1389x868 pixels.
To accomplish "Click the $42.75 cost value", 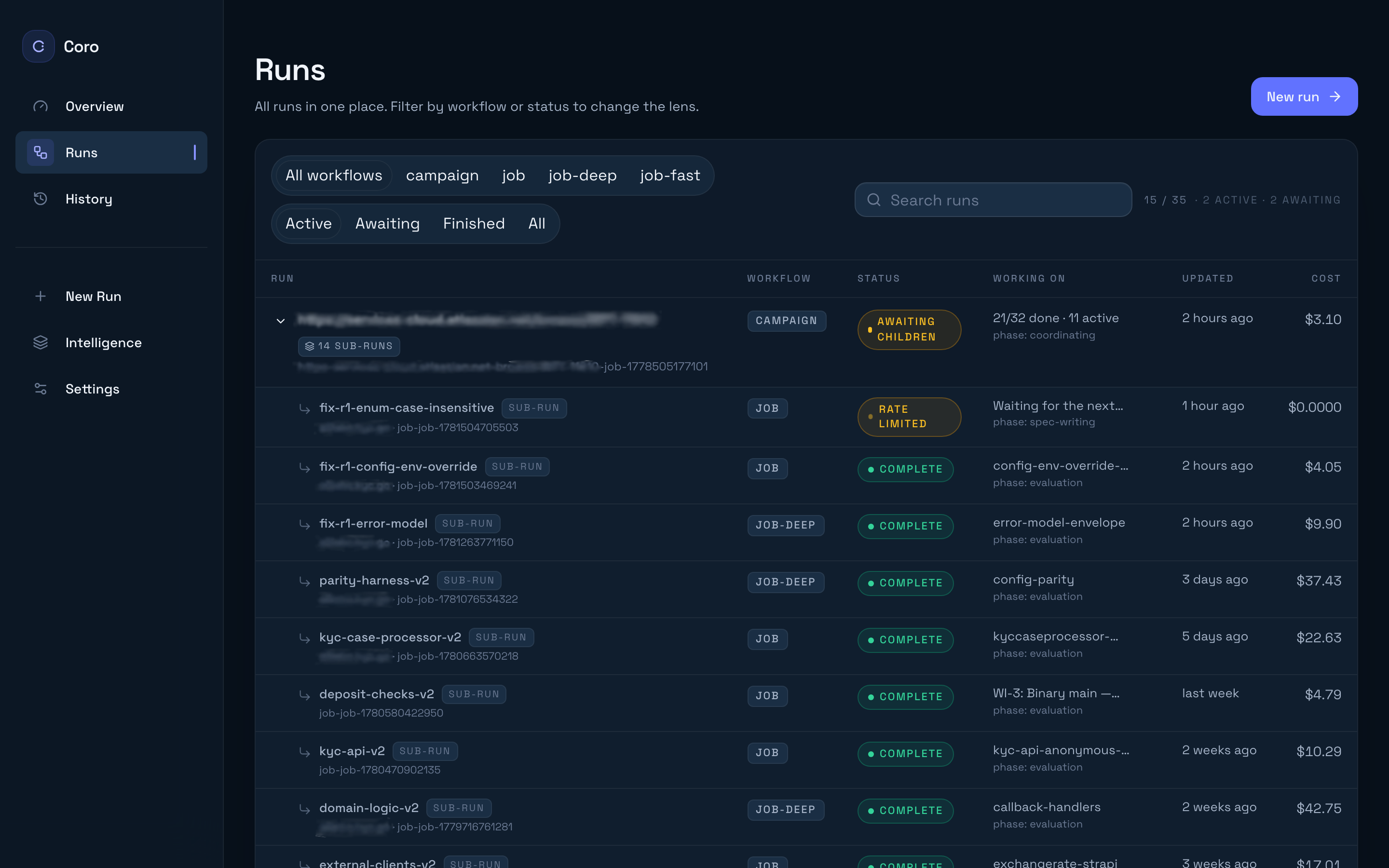I will [1319, 808].
